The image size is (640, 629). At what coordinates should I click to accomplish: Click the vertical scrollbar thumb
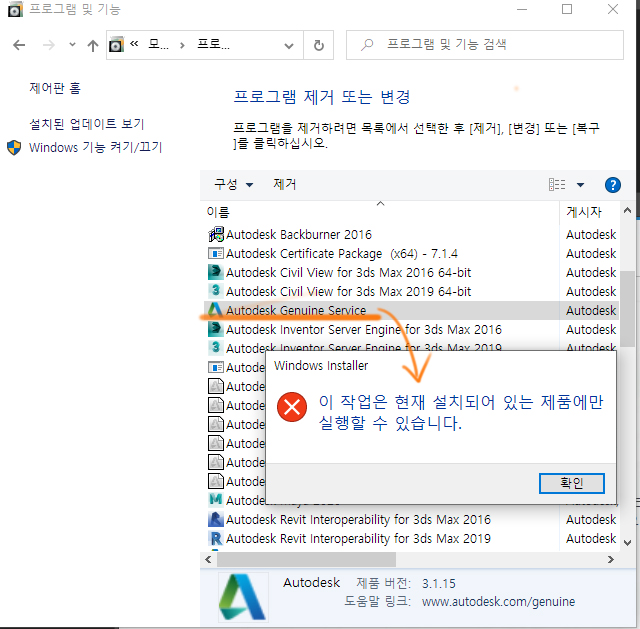(628, 309)
